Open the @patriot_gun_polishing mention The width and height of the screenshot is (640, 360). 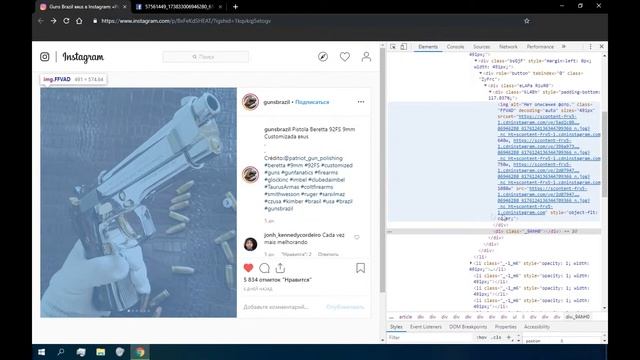point(313,158)
